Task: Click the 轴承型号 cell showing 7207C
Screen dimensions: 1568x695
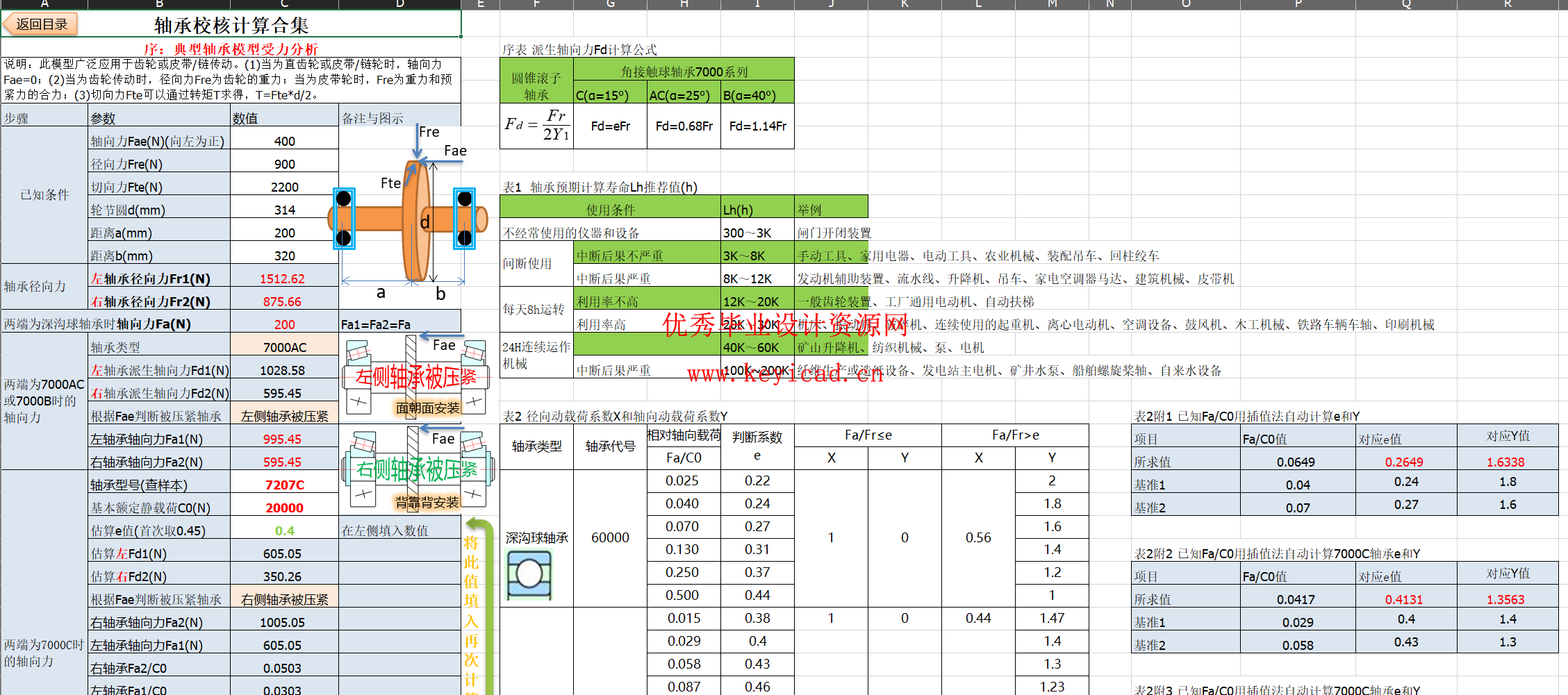Action: click(284, 485)
